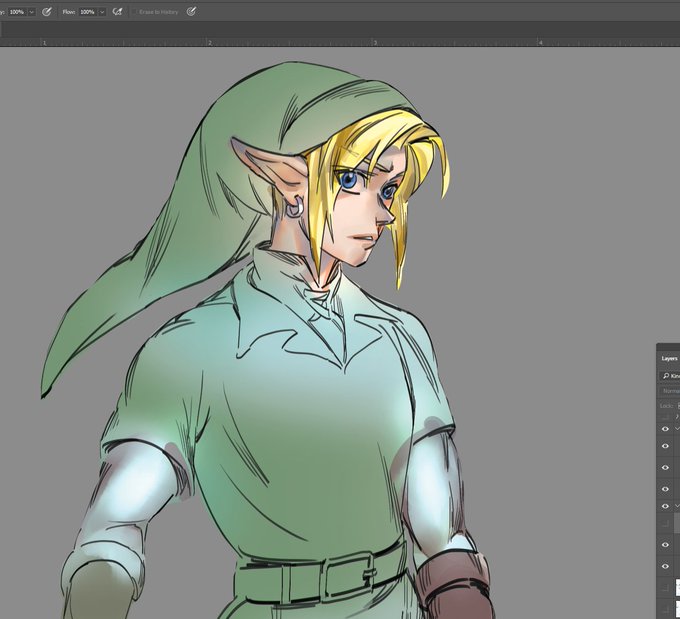Viewport: 680px width, 619px height.
Task: Open the Flow slider dropdown arrow
Action: pos(102,12)
